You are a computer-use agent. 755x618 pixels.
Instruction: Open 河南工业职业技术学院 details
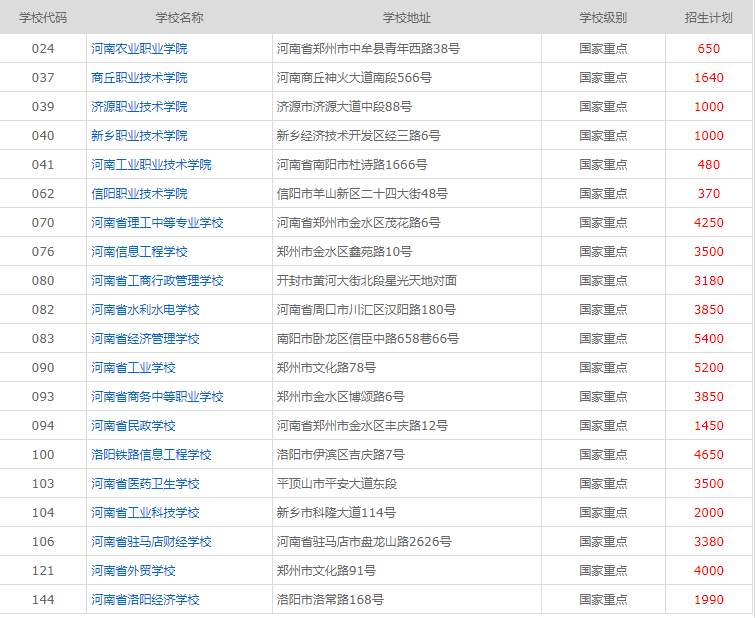point(151,164)
